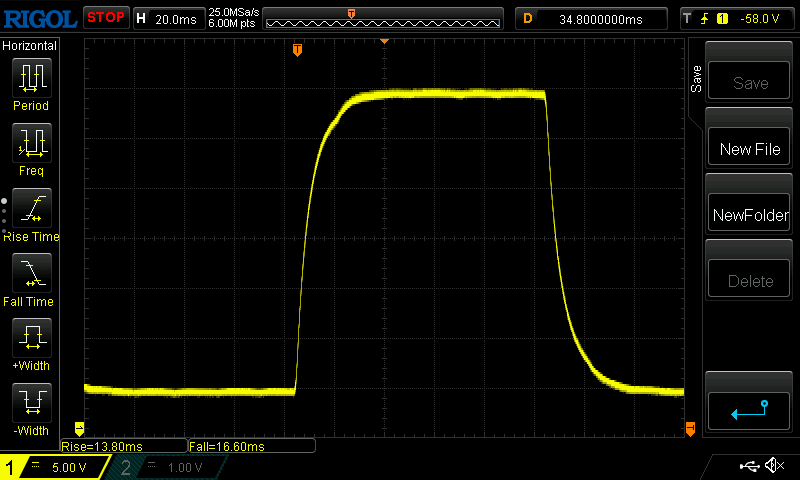Select the -Width measurement icon

point(32,402)
